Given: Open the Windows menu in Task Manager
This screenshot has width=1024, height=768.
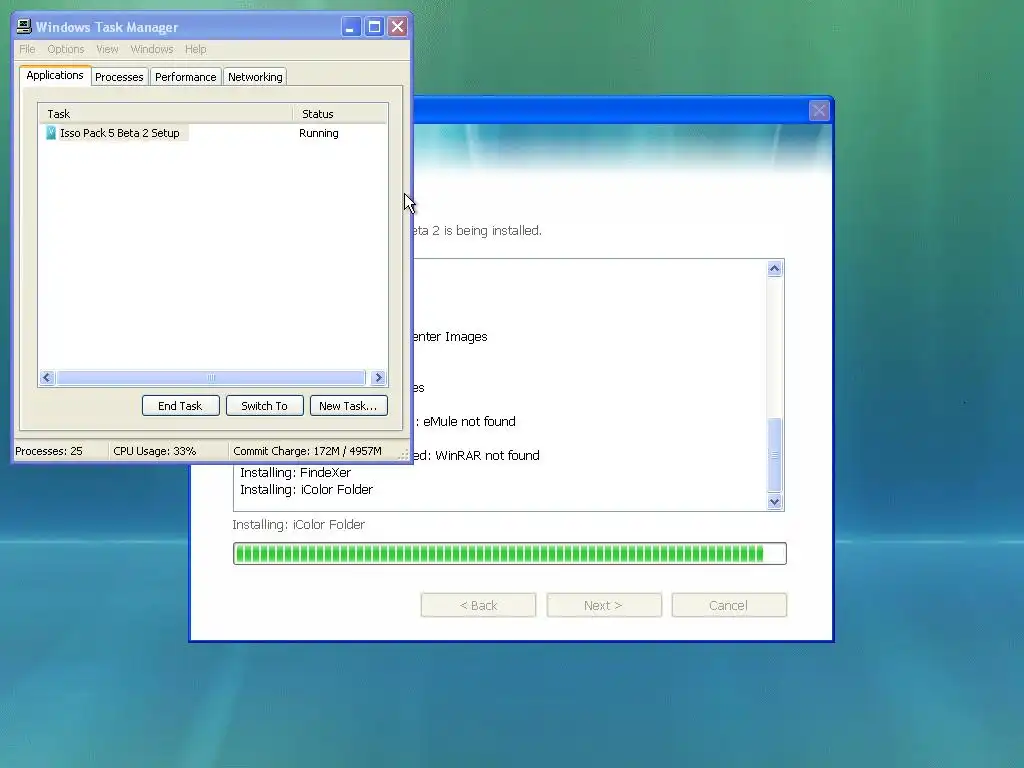Looking at the screenshot, I should pos(152,49).
